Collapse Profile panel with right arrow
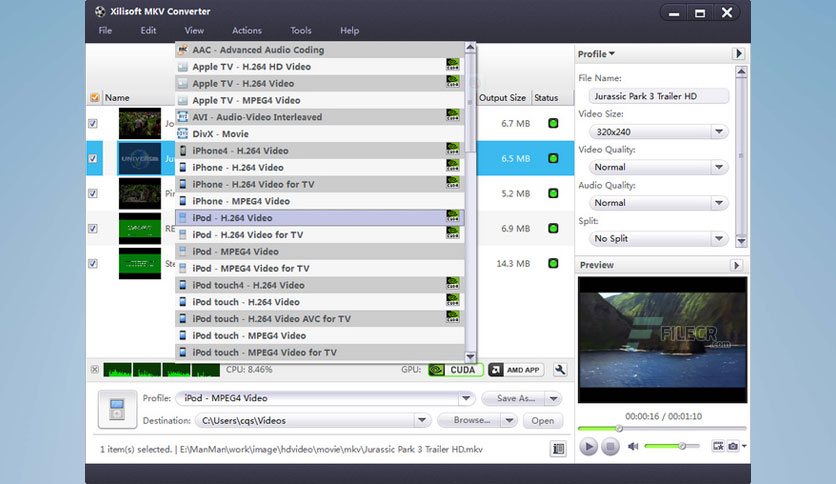Viewport: 836px width, 484px height. [738, 53]
